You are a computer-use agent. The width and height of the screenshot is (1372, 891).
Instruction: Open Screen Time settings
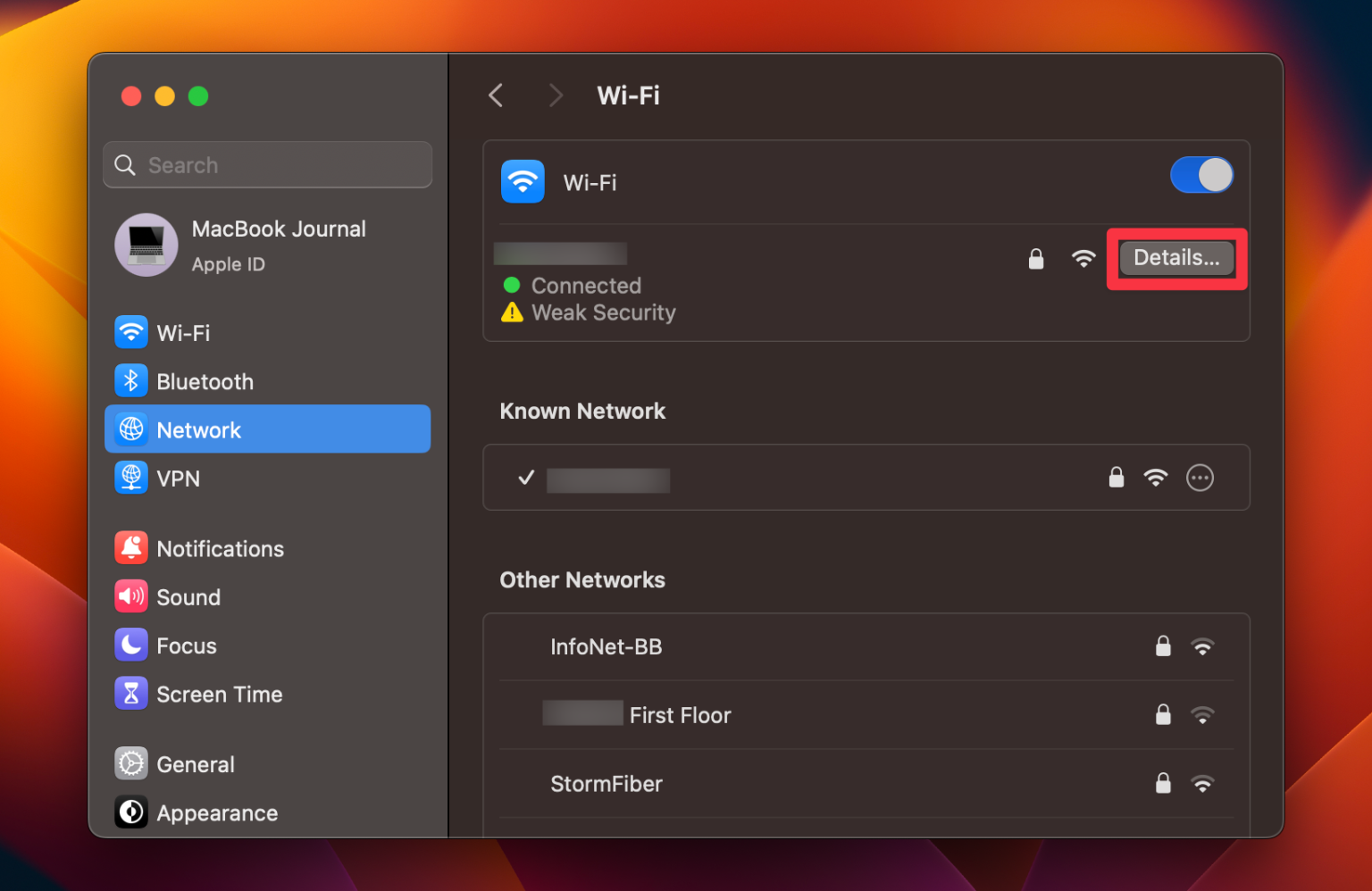[220, 694]
